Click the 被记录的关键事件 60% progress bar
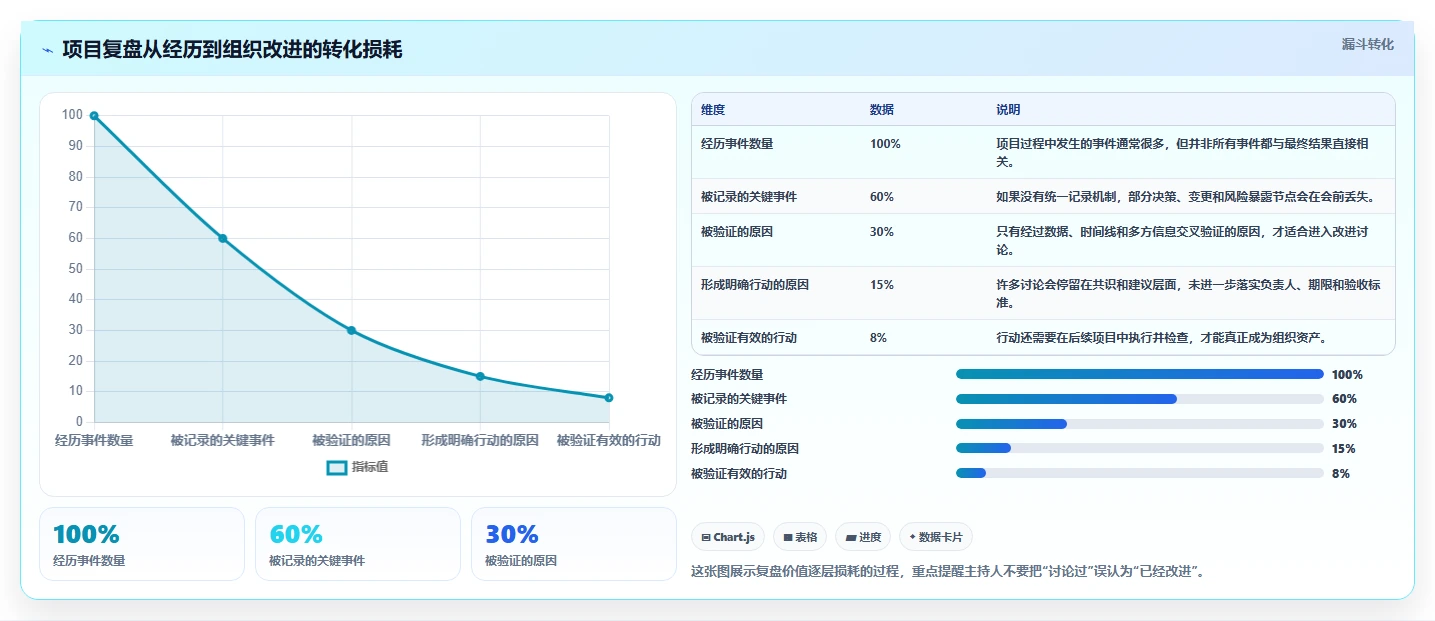Image resolution: width=1435 pixels, height=621 pixels. point(1140,399)
